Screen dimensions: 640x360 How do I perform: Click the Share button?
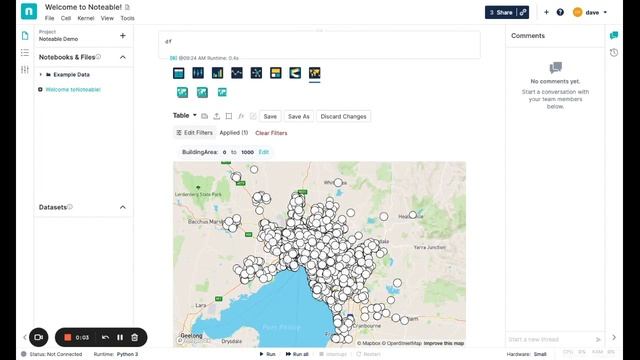tap(501, 12)
